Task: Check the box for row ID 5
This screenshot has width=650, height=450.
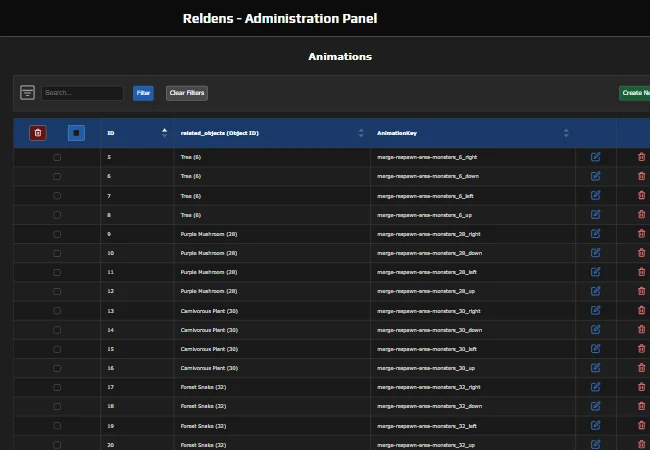Action: pos(57,157)
